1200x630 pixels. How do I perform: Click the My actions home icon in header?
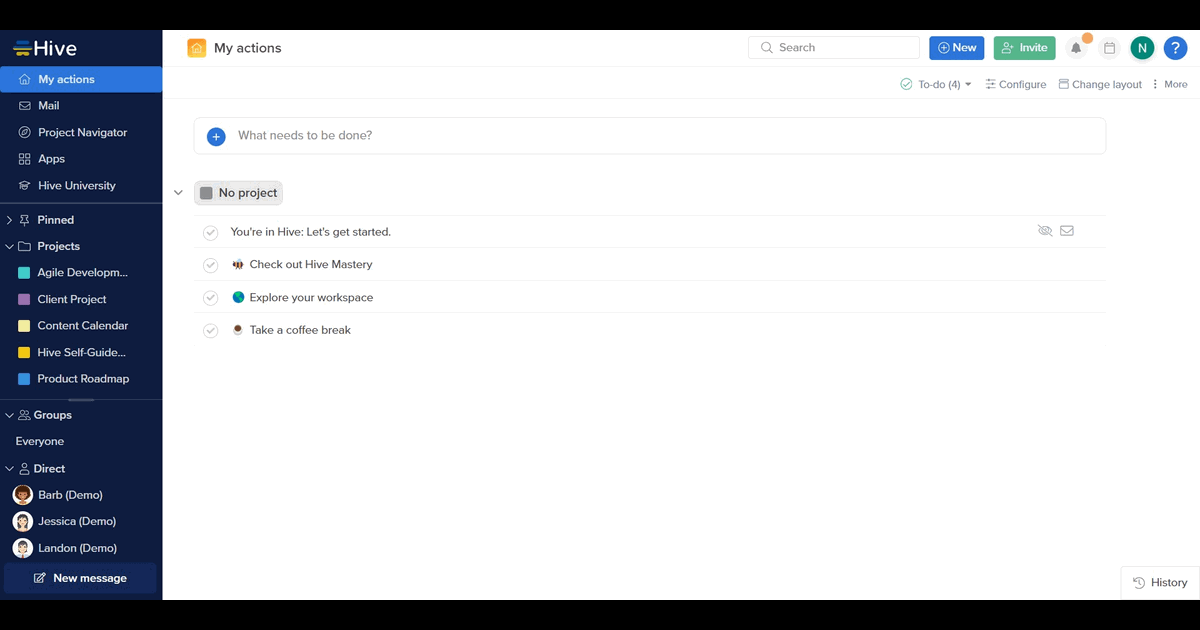coord(196,48)
